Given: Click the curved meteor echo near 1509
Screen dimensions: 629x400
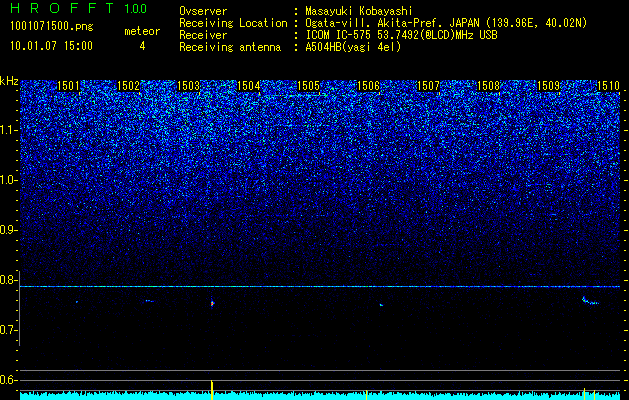Looking at the screenshot, I should pos(590,301).
